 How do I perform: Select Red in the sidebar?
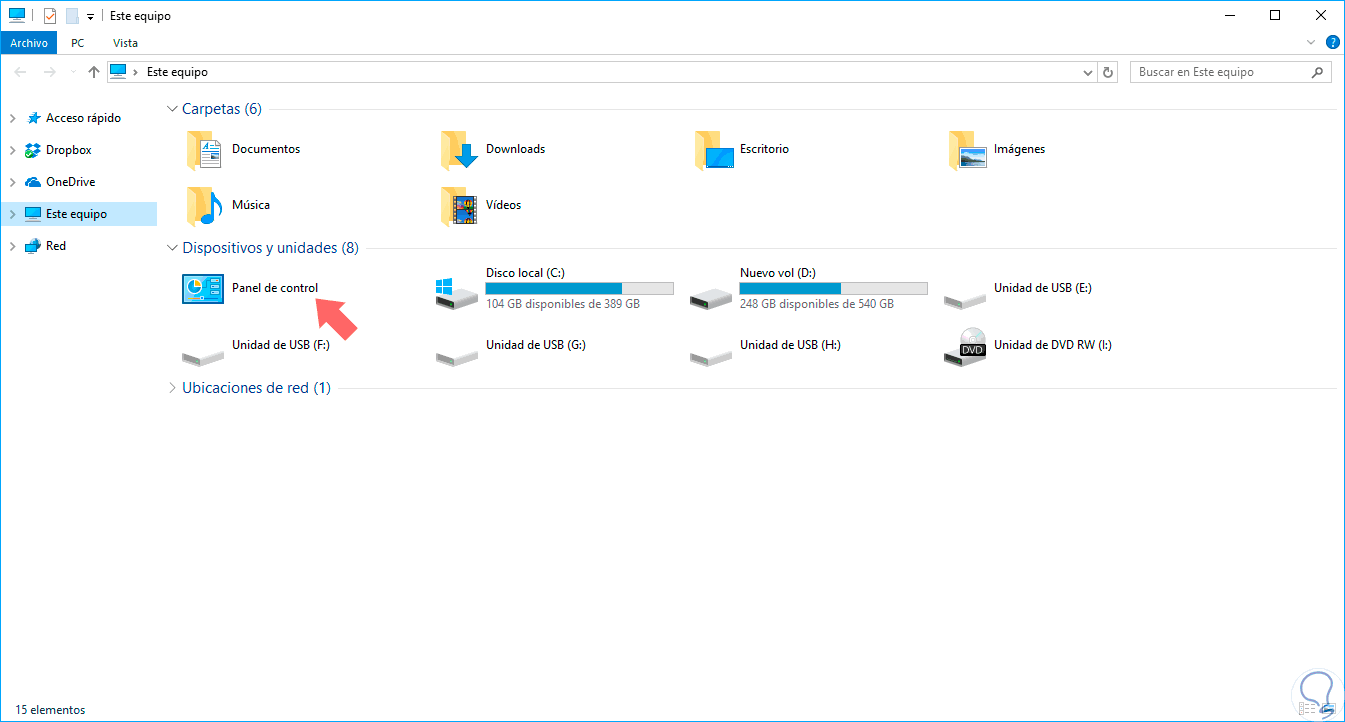56,246
